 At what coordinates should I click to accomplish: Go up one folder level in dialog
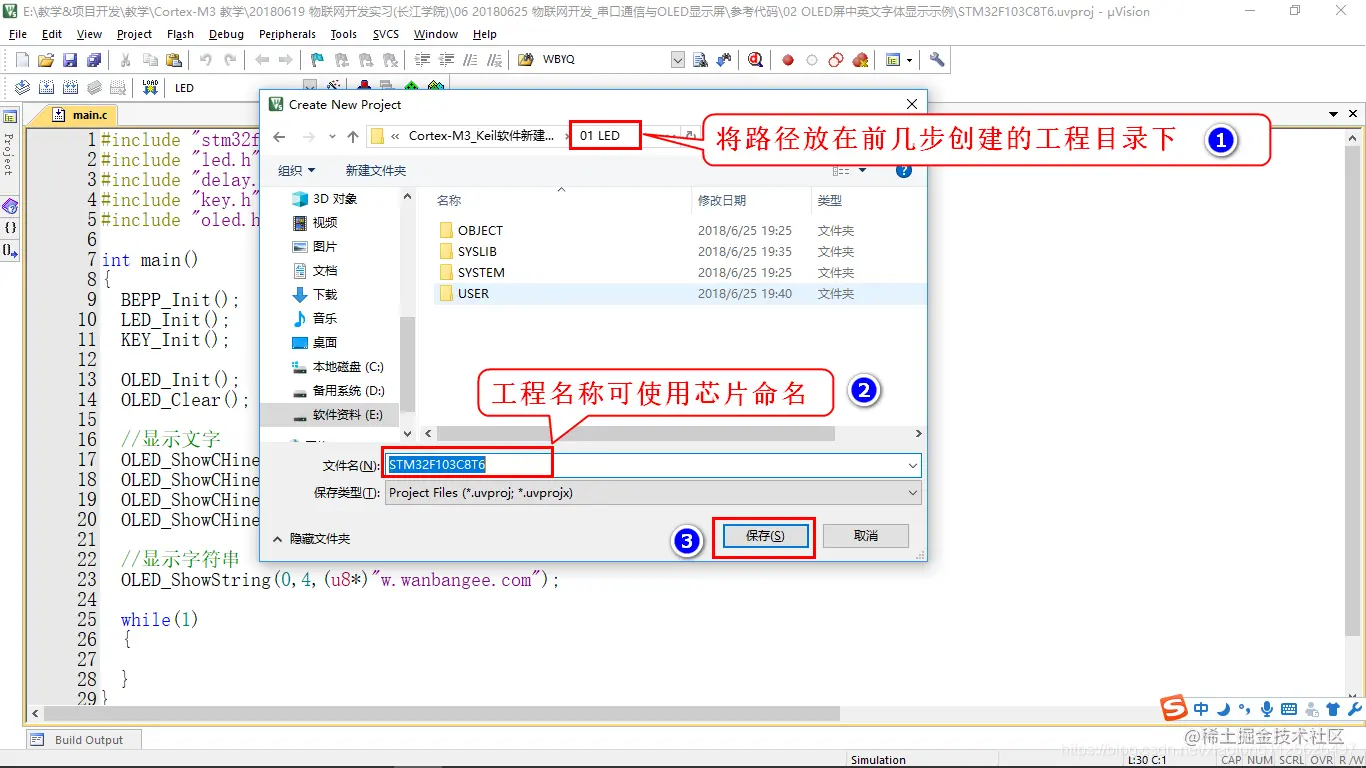coord(353,136)
